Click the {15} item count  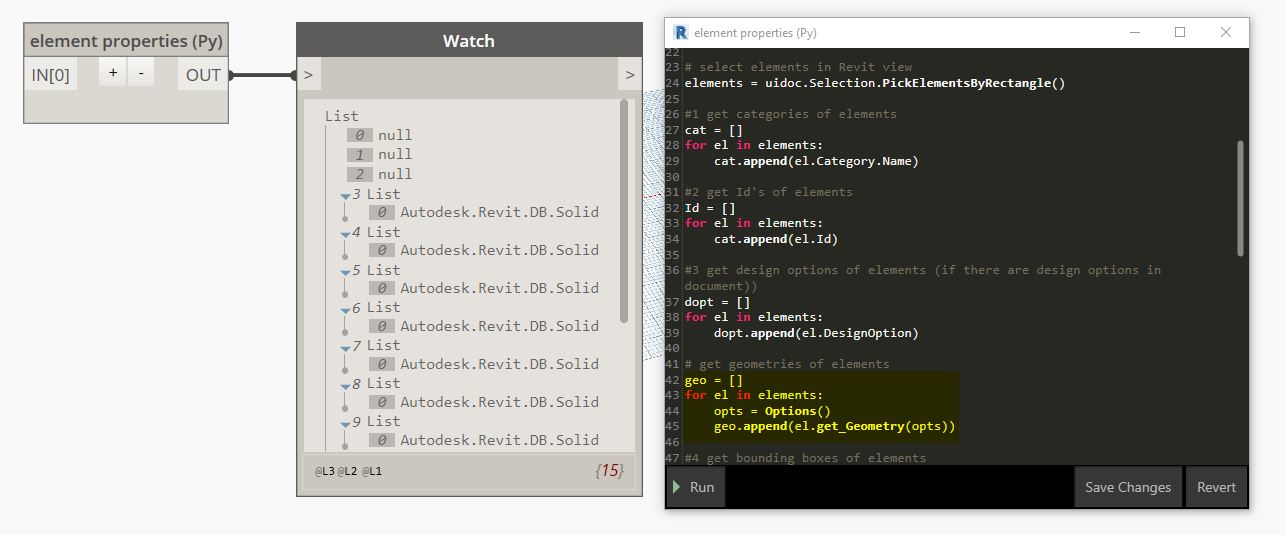point(609,470)
